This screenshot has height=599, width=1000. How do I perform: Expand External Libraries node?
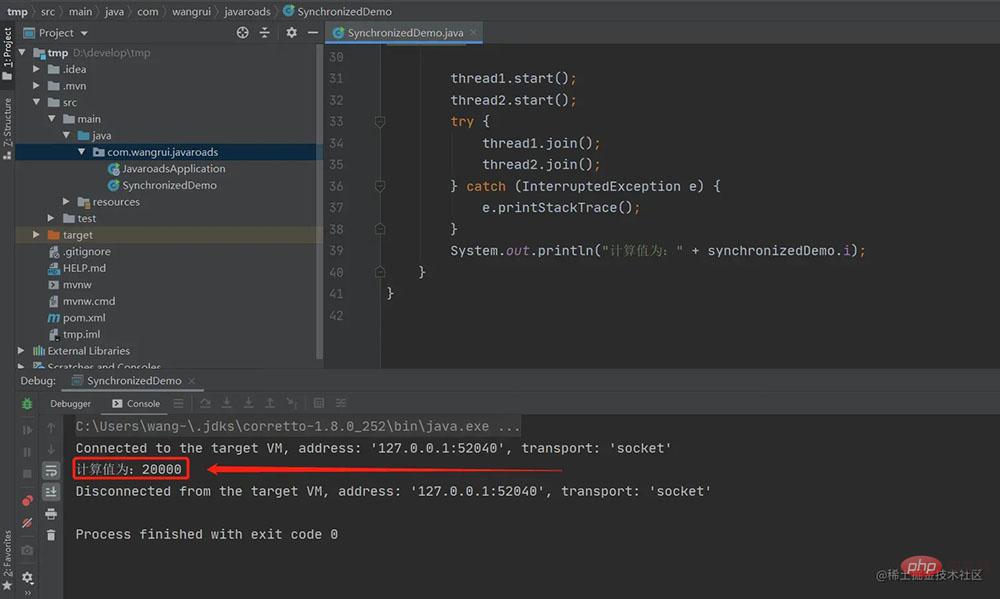click(x=21, y=351)
